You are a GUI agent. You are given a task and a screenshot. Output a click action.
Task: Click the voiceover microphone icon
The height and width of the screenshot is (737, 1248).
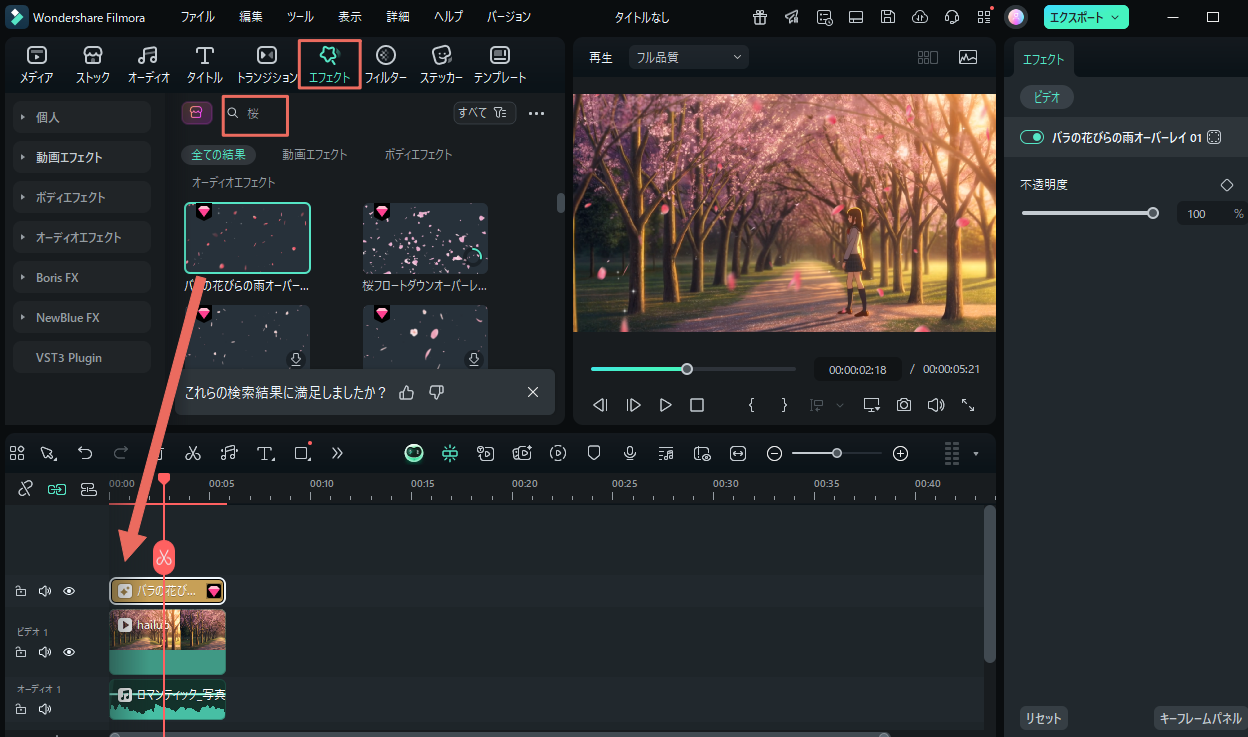point(630,453)
